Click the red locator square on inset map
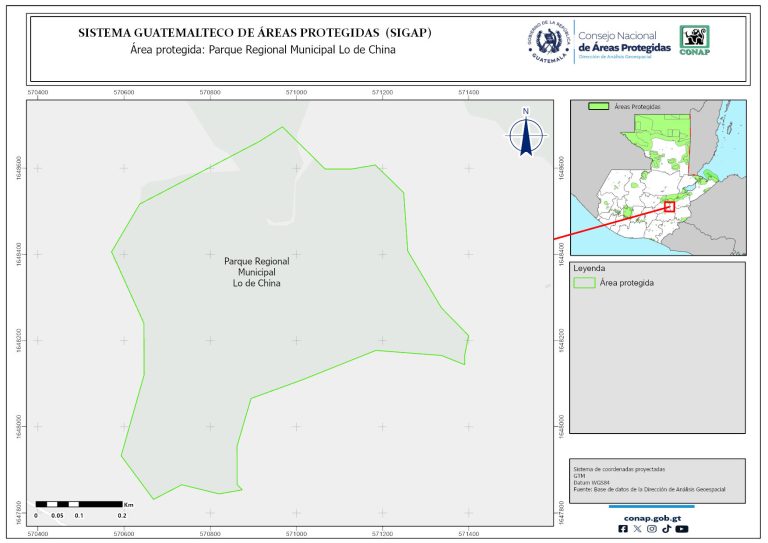 point(669,207)
